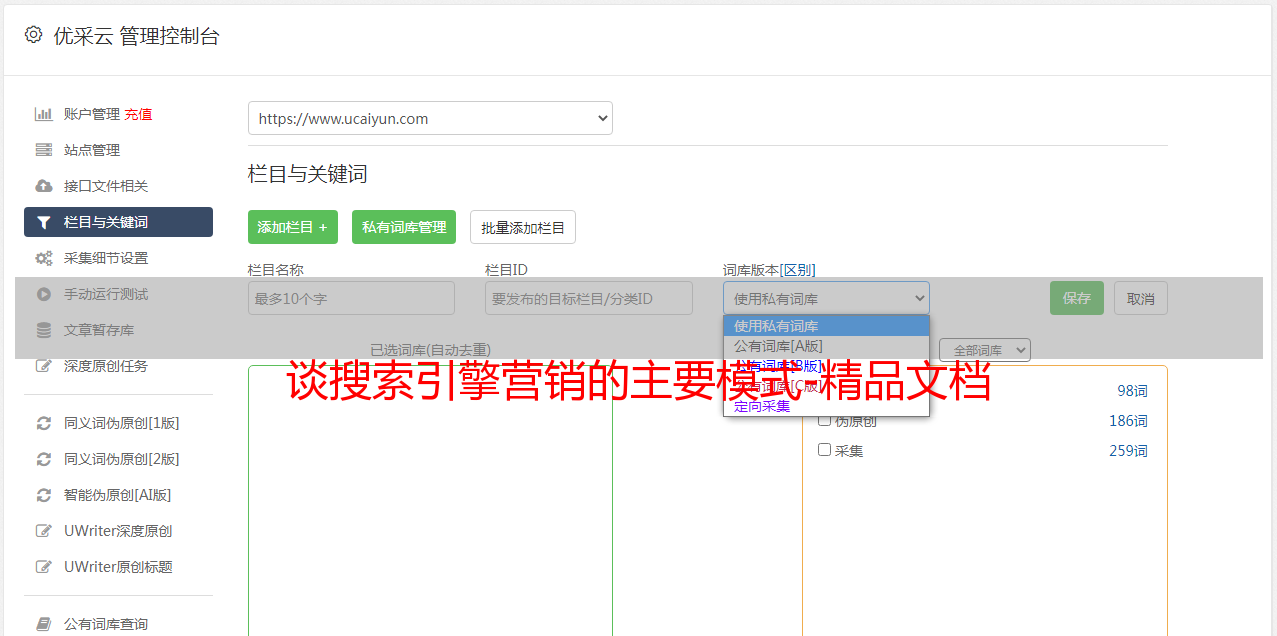Click the edit icon for UWriter原创标题
This screenshot has height=636, width=1277.
(43, 567)
